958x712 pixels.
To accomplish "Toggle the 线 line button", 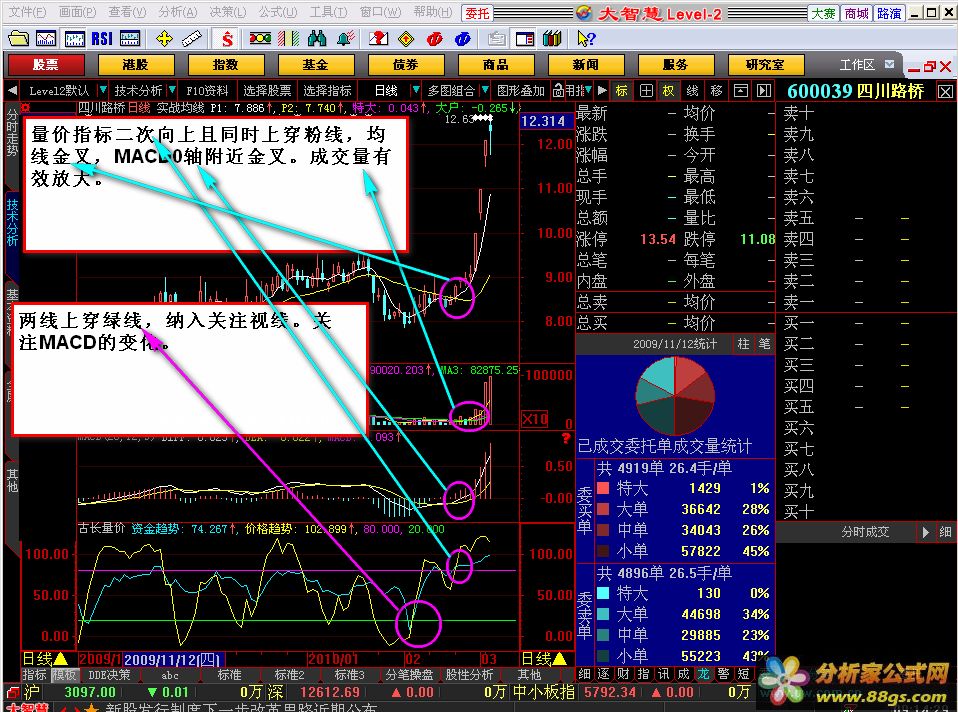I will pos(692,91).
